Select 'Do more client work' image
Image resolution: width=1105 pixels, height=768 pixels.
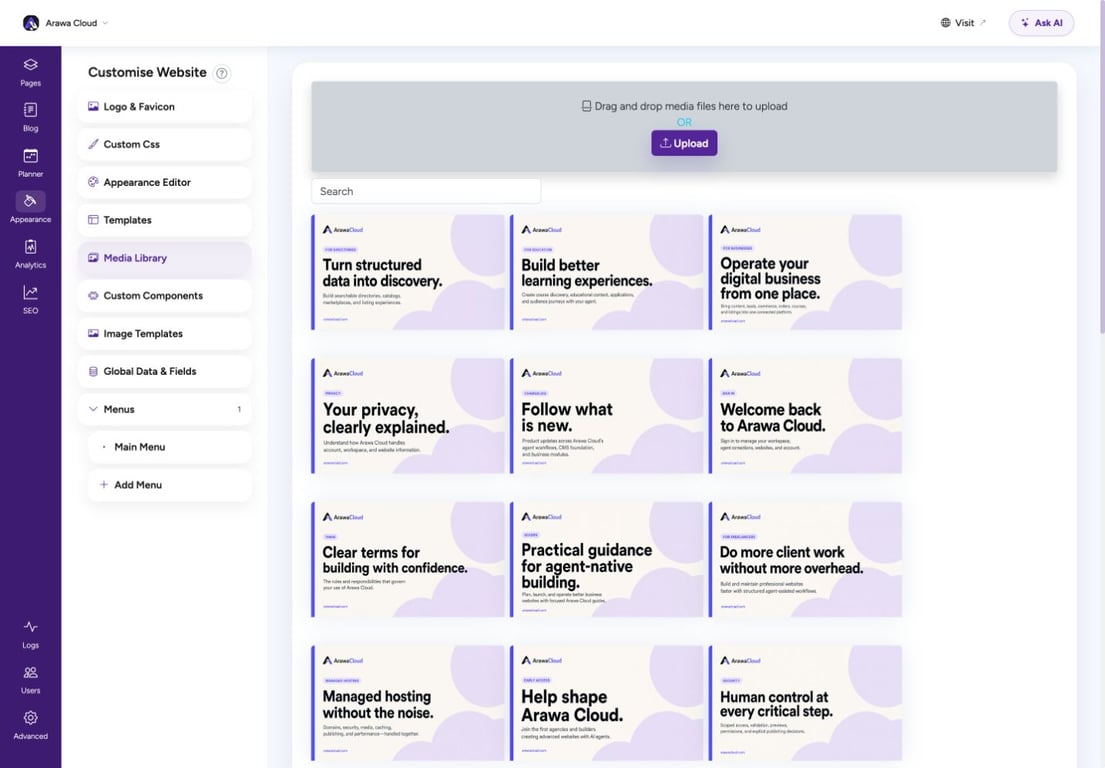point(805,559)
